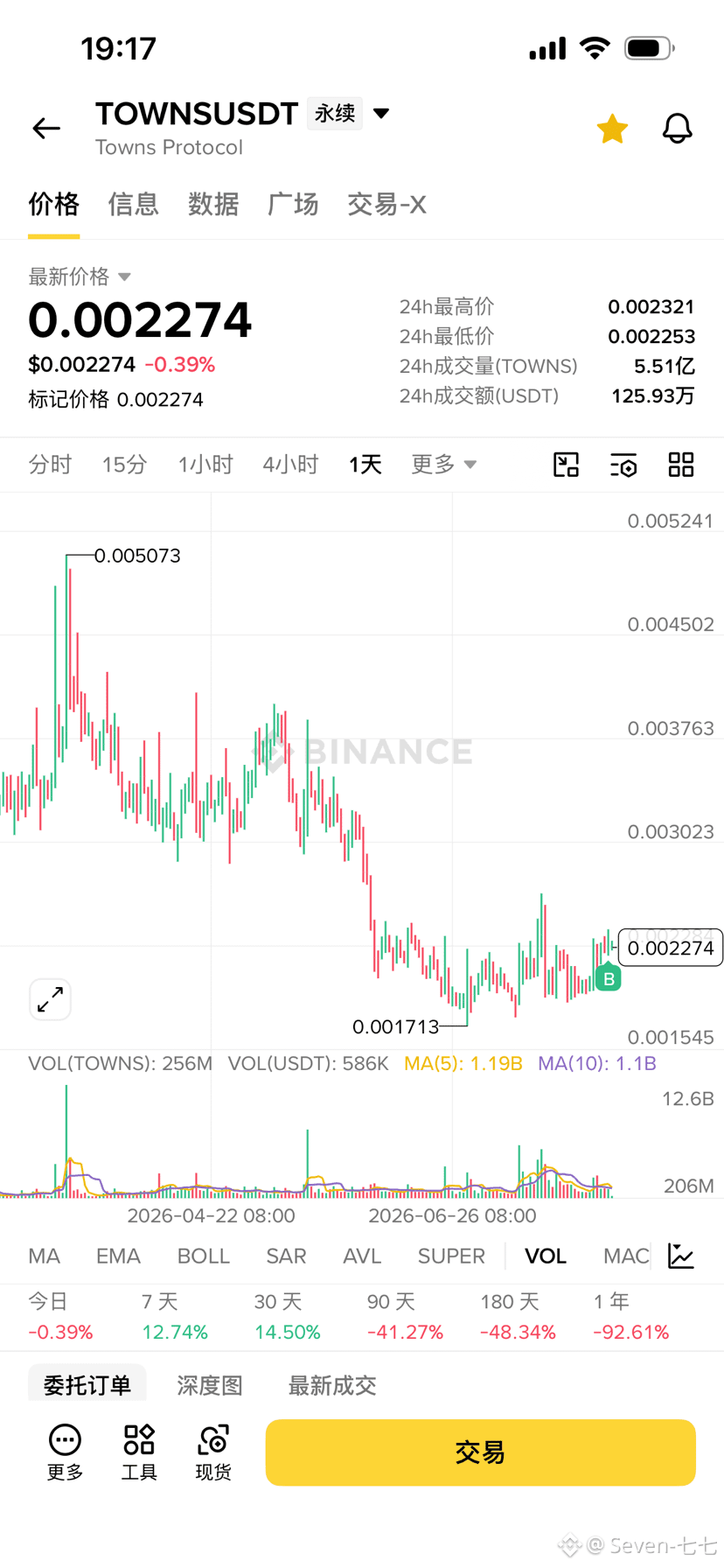Select 30 天 change of 14.50%
This screenshot has height=1568, width=724.
288,1332
